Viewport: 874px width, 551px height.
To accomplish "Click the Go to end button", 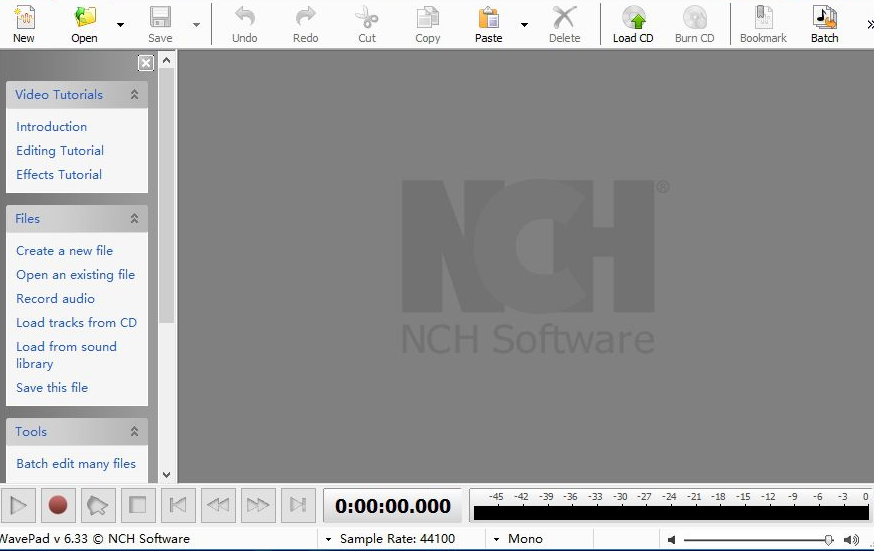I will point(298,505).
